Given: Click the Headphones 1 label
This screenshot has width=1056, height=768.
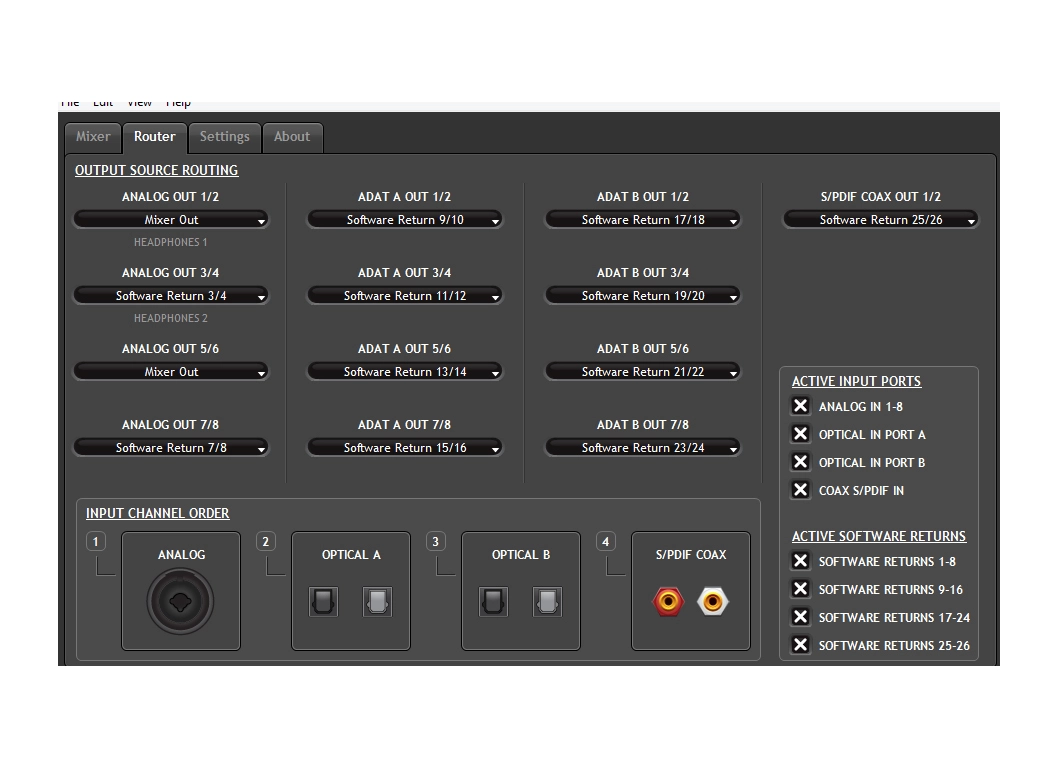Looking at the screenshot, I should 170,242.
